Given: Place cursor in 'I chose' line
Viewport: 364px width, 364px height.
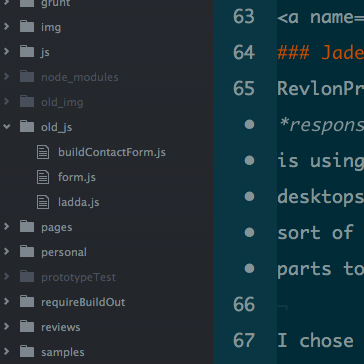Looking at the screenshot, I should pyautogui.click(x=315, y=341).
